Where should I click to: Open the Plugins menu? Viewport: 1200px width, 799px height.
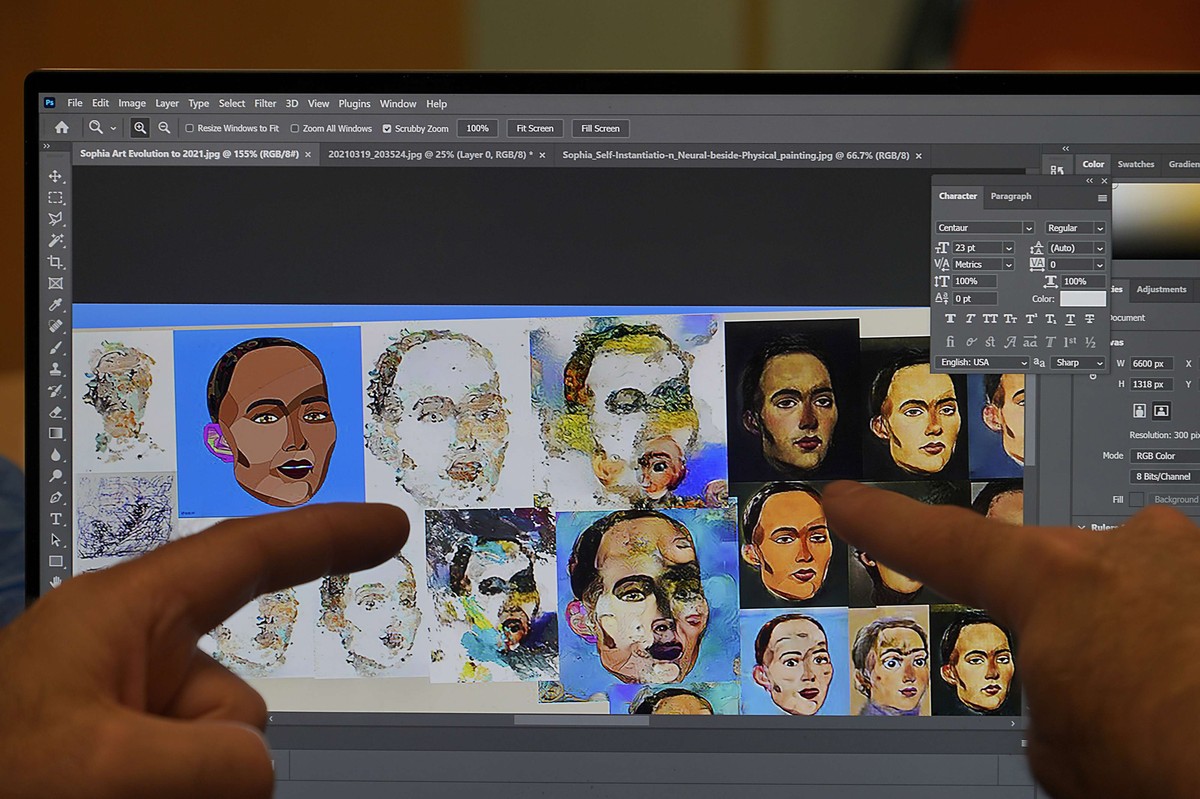pyautogui.click(x=354, y=103)
